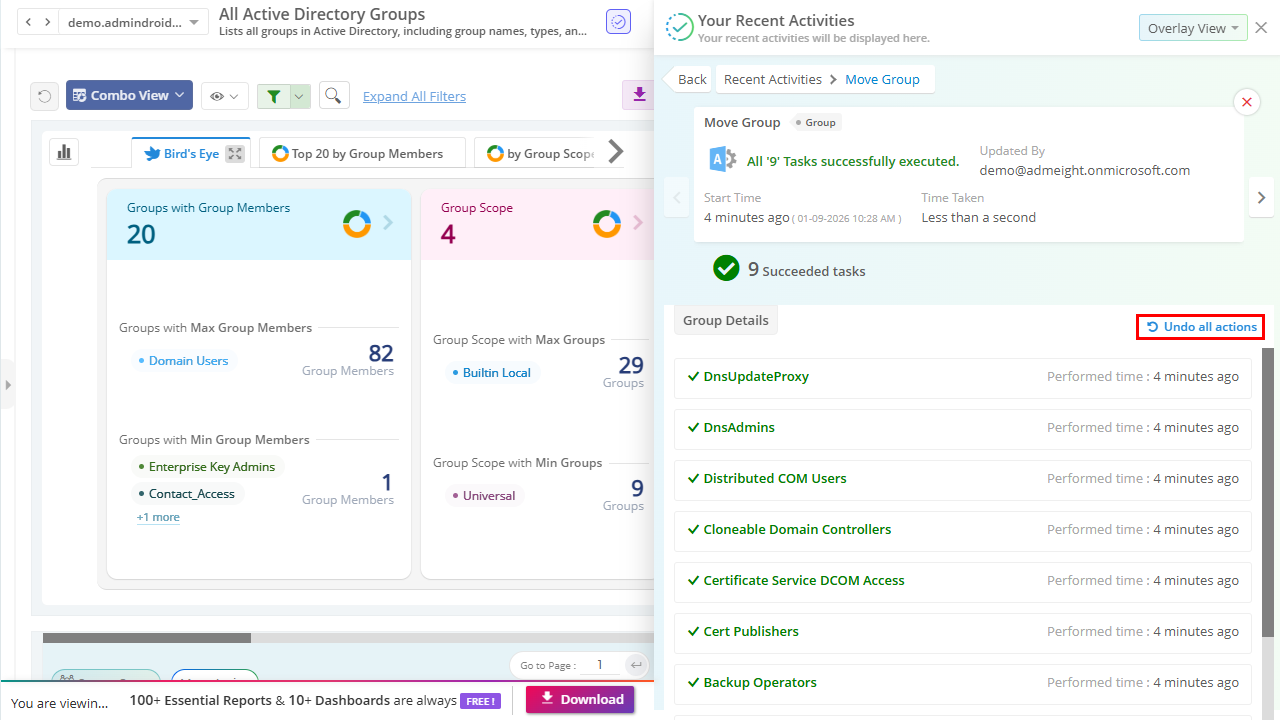
Task: Go to previous activity card arrow
Action: [677, 198]
